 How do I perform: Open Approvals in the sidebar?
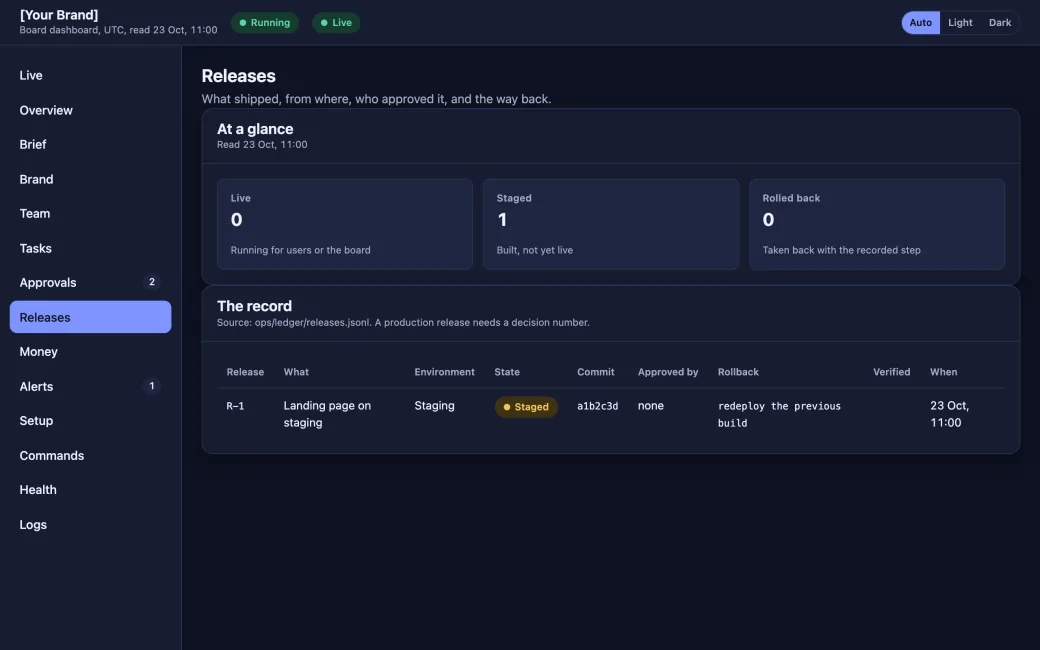click(x=90, y=283)
